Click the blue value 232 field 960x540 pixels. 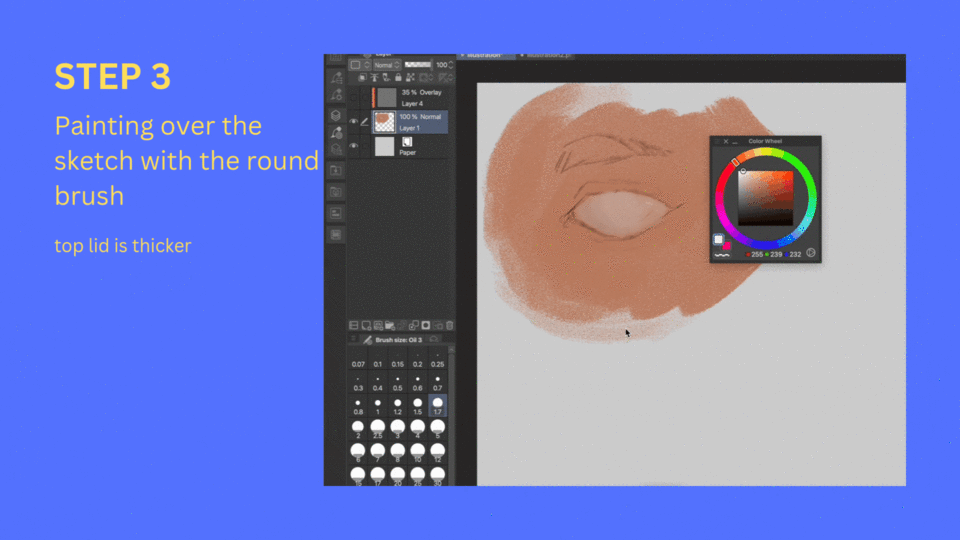(795, 254)
